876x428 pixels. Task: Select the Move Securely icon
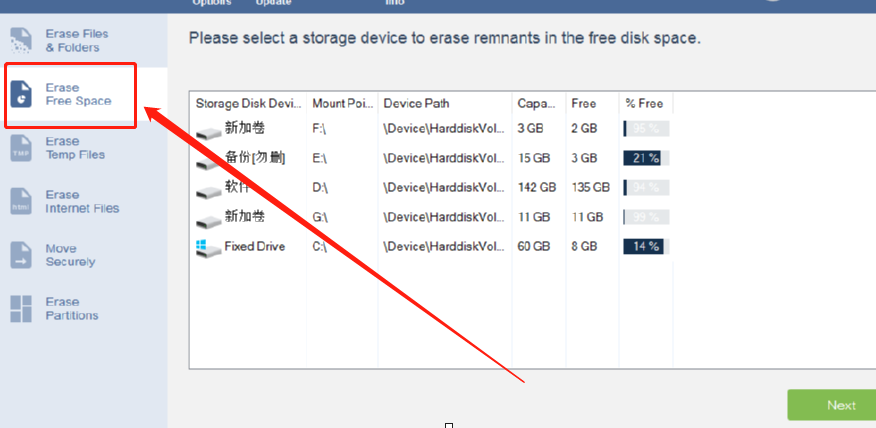click(21, 255)
